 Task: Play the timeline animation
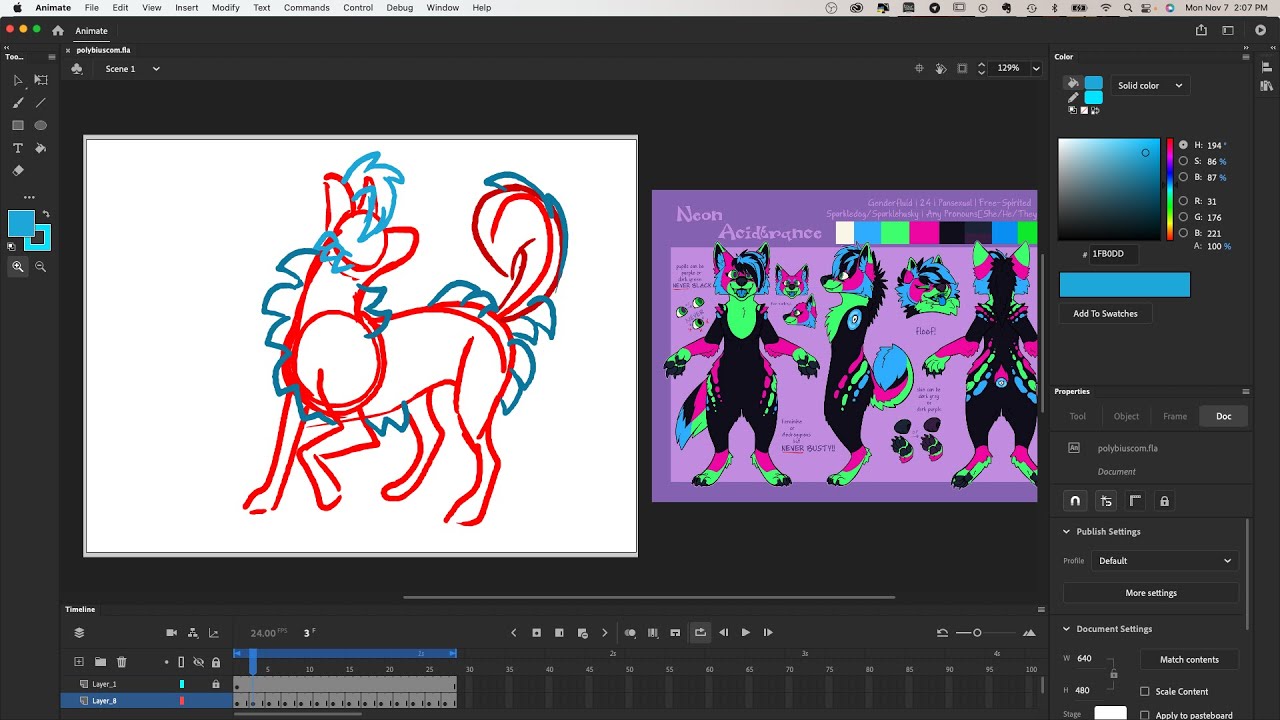[746, 633]
